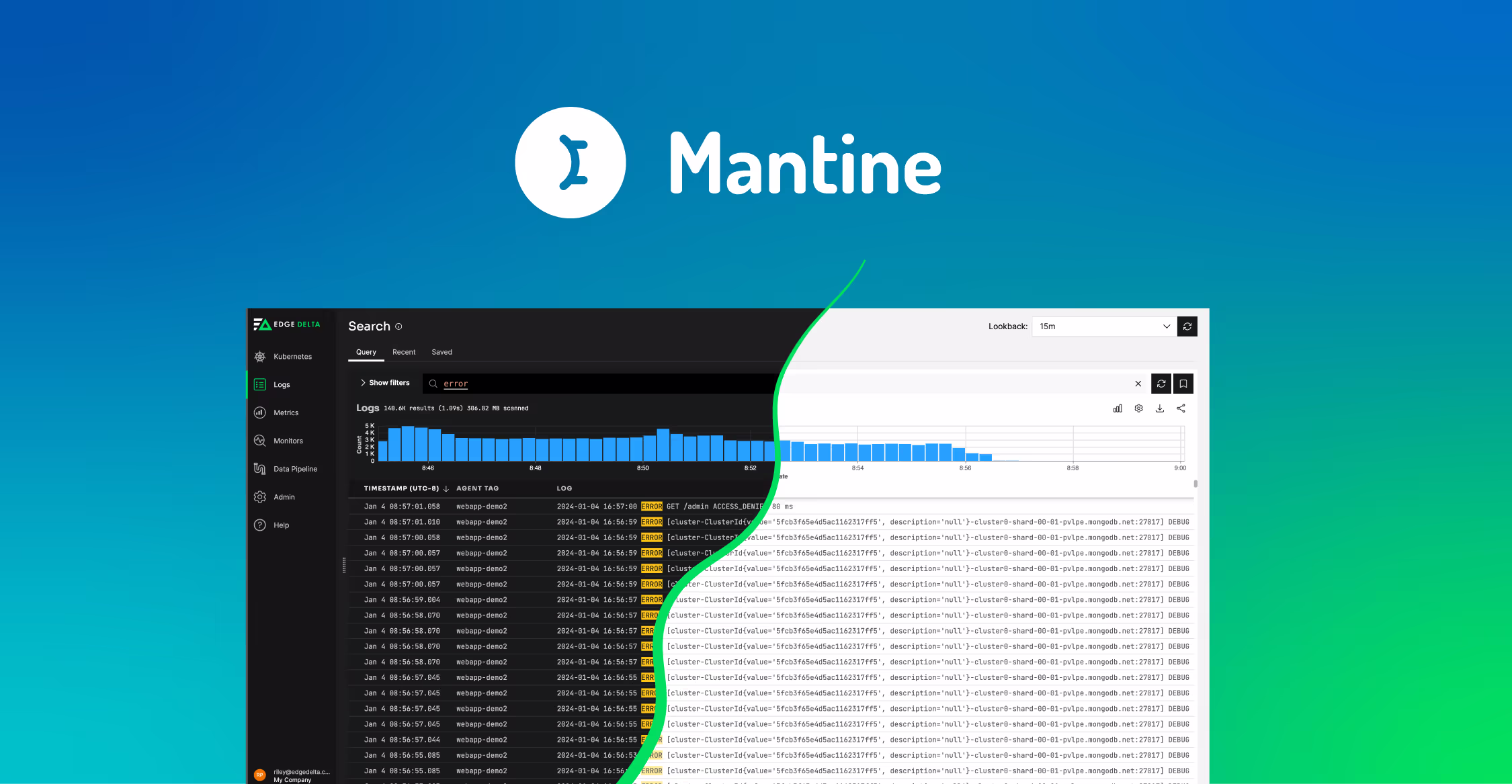This screenshot has width=1512, height=784.
Task: Bookmark the current query
Action: coord(1183,384)
